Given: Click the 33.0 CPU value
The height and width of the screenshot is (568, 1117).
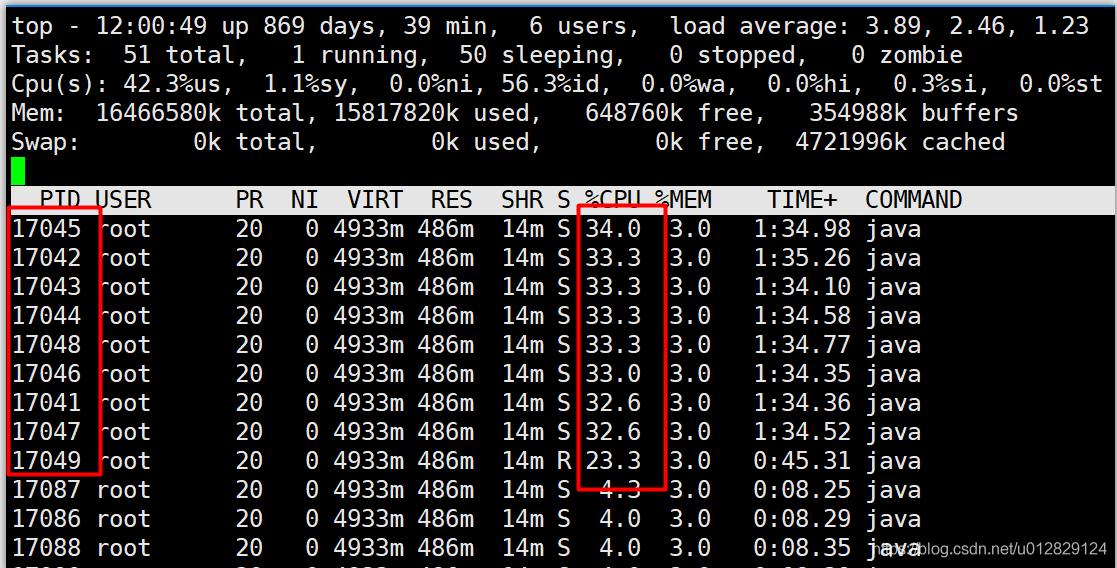Looking at the screenshot, I should pos(613,373).
